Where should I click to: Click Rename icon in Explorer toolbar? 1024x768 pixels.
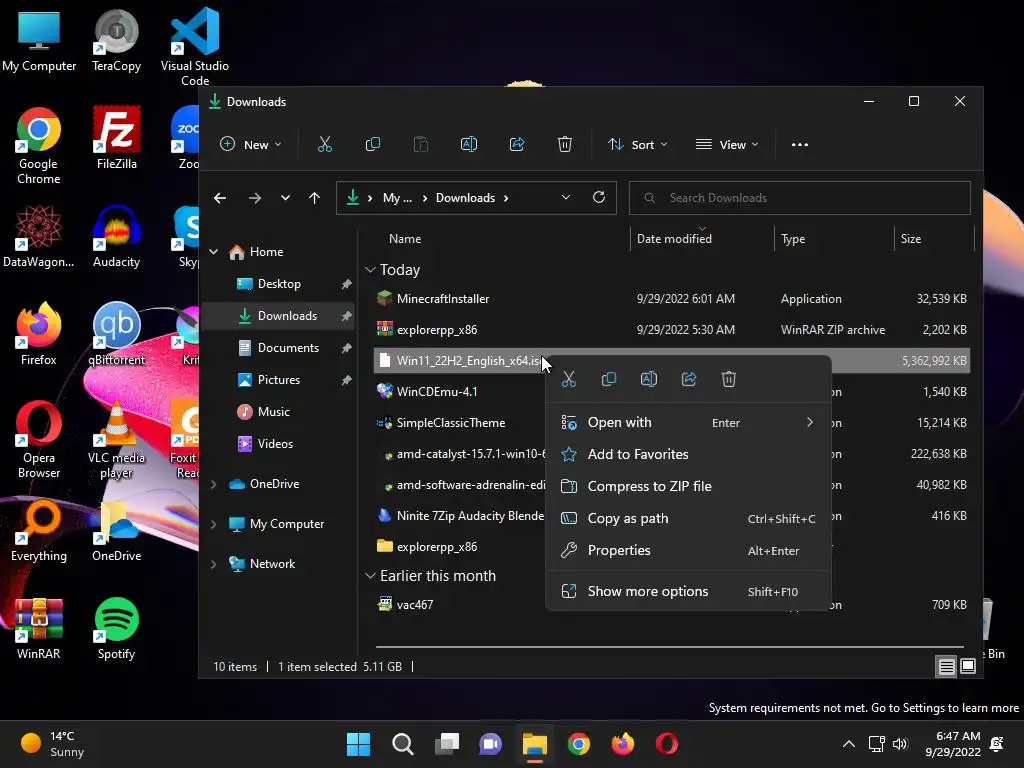click(x=469, y=144)
